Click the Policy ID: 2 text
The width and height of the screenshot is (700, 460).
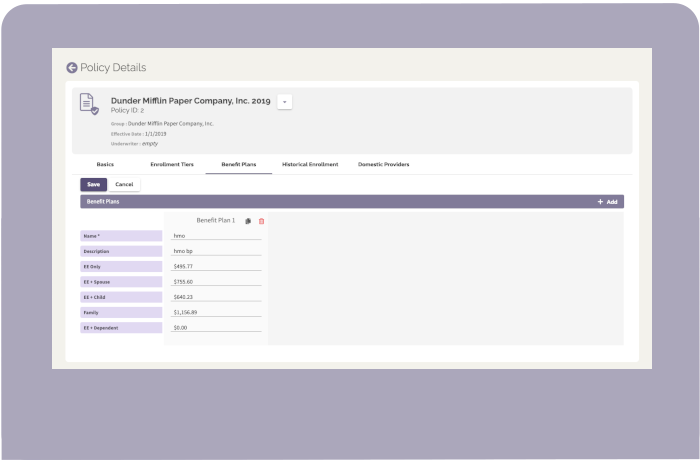[127, 110]
